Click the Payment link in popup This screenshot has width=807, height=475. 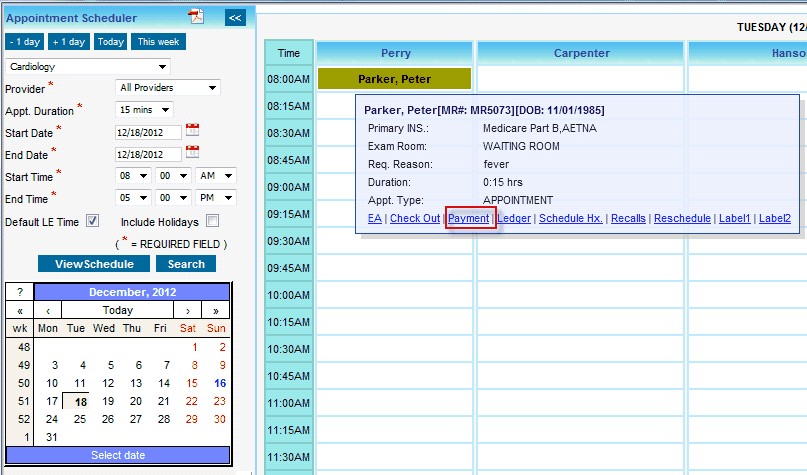tap(469, 218)
